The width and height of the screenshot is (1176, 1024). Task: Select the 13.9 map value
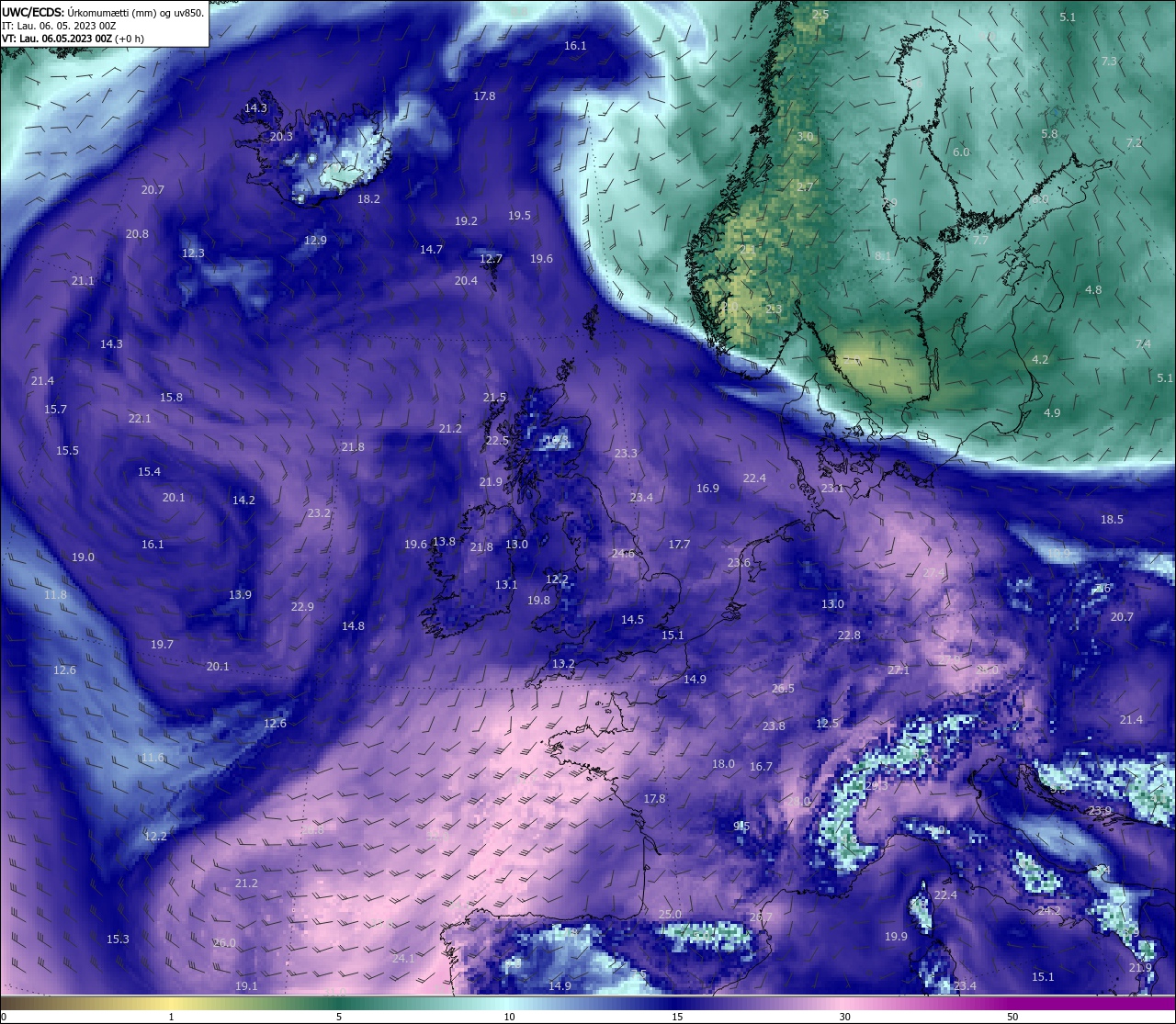[x=240, y=594]
